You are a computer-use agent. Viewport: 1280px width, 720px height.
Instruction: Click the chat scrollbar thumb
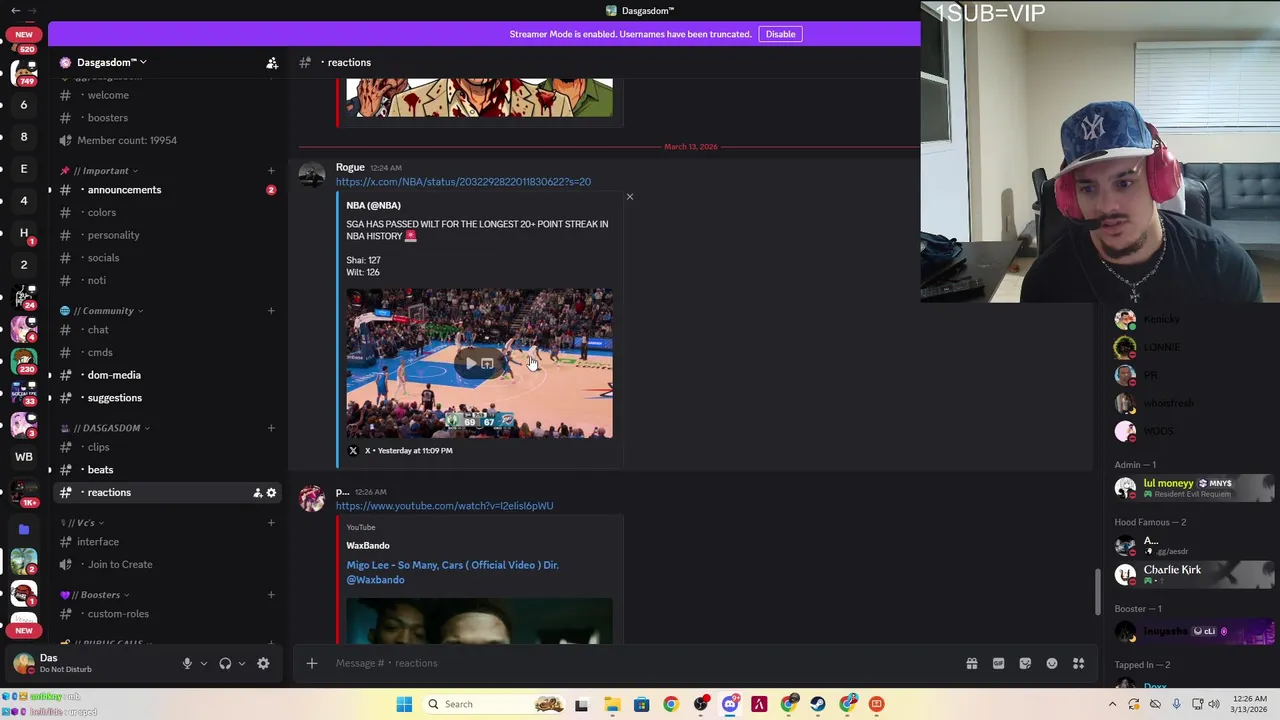click(x=1098, y=592)
